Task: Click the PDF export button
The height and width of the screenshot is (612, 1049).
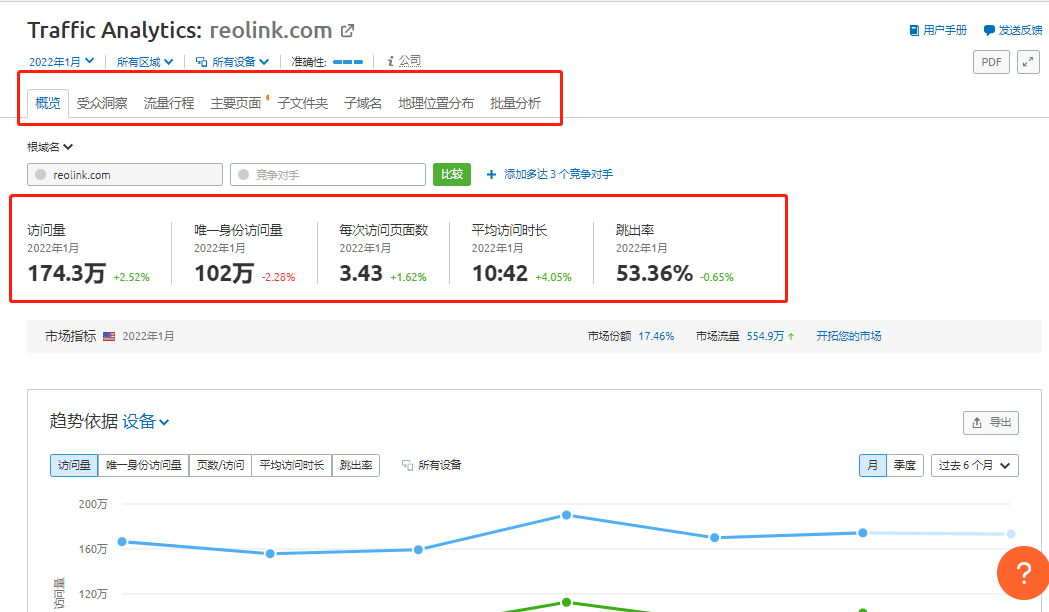Action: coord(991,62)
